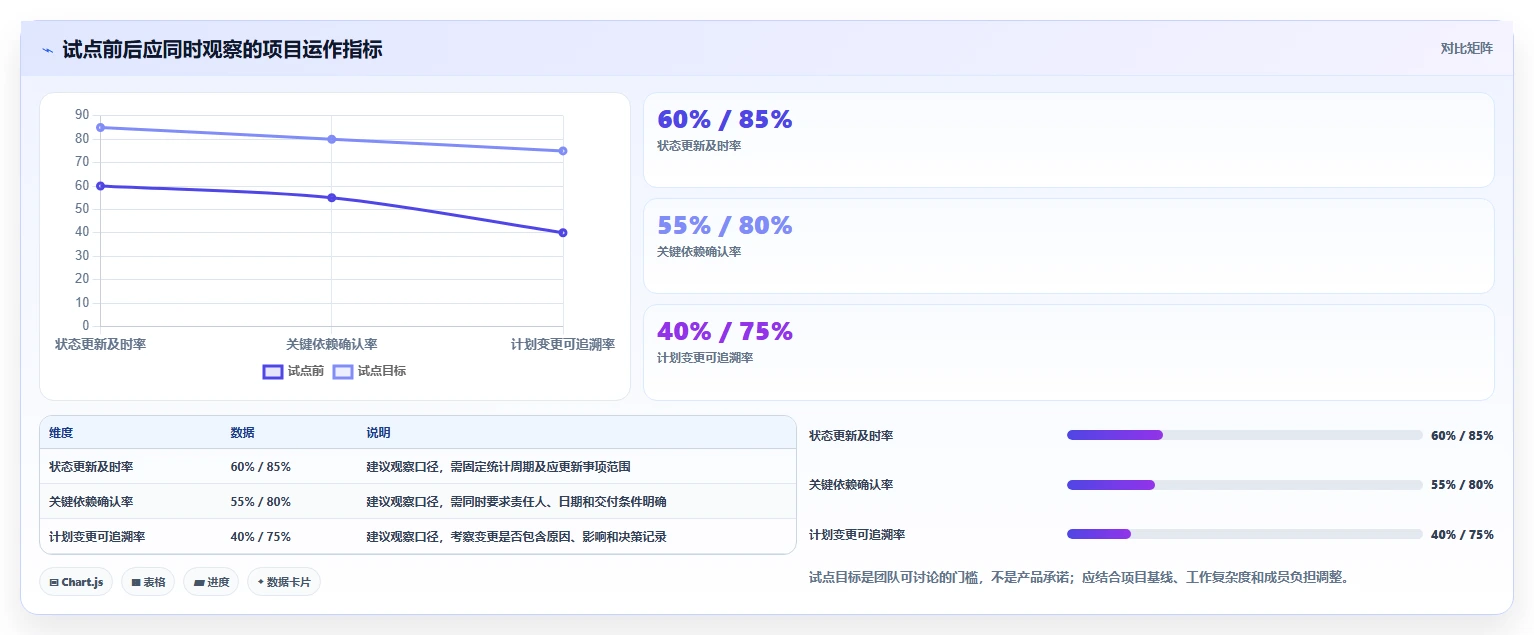This screenshot has height=635, width=1534.
Task: Click the 数据卡片 tag chip
Action: [284, 582]
